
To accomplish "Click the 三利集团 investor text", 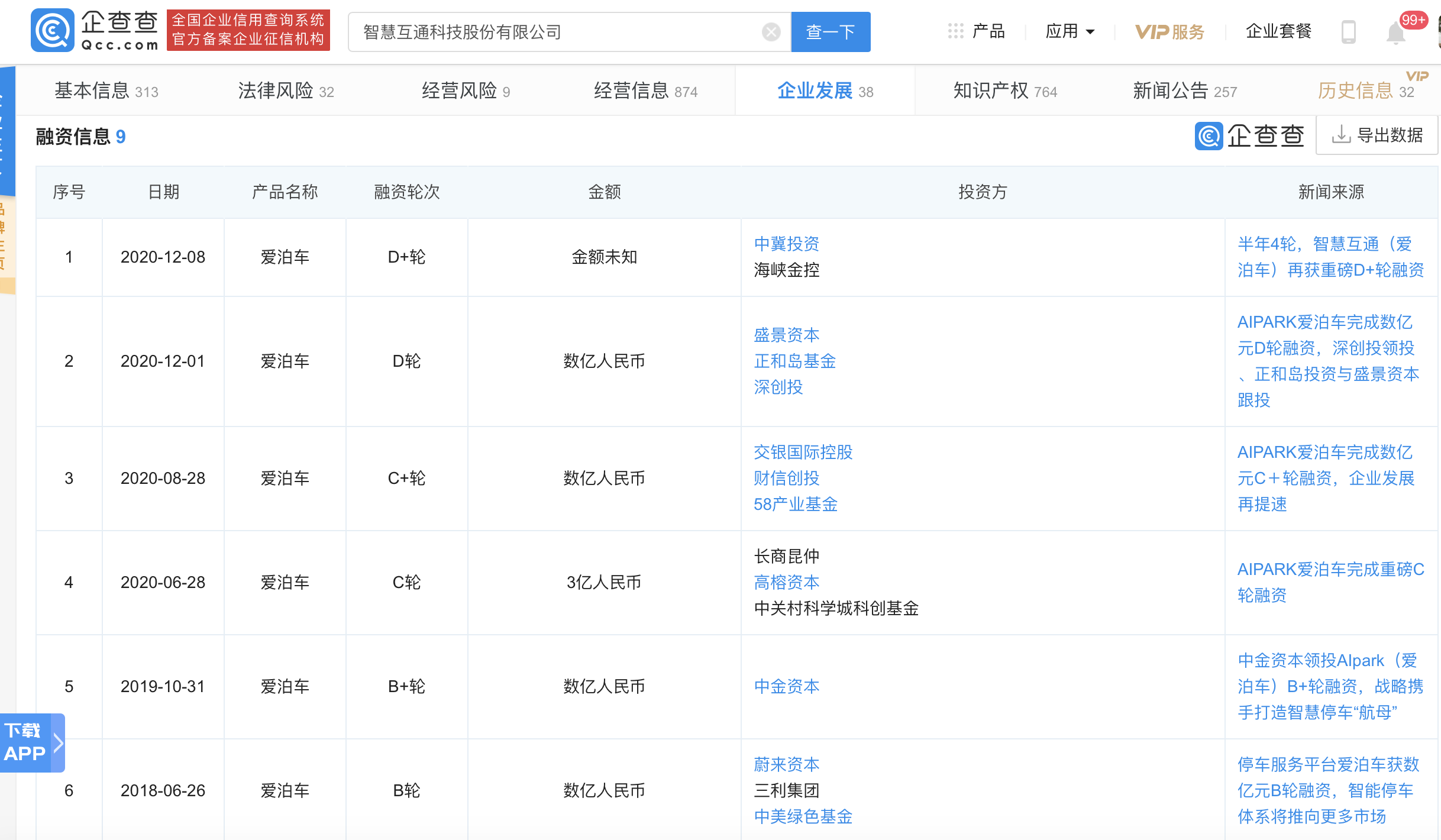I will (786, 790).
